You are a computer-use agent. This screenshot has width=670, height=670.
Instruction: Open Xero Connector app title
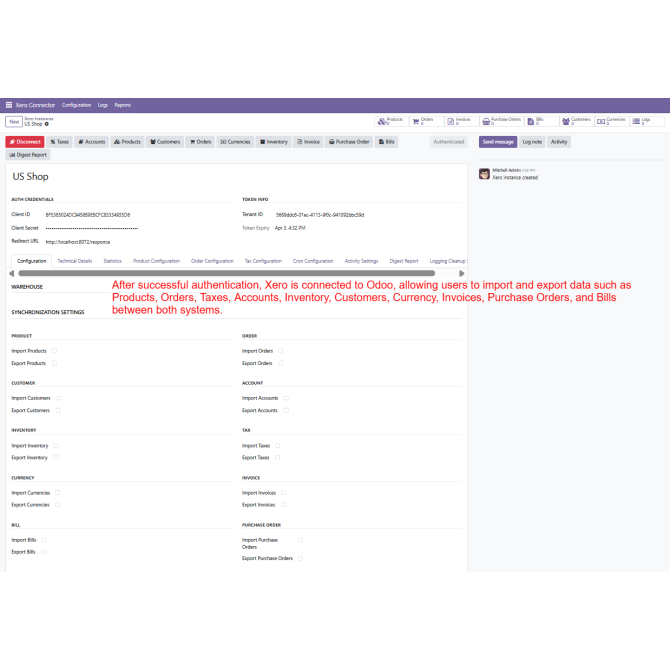[35, 105]
